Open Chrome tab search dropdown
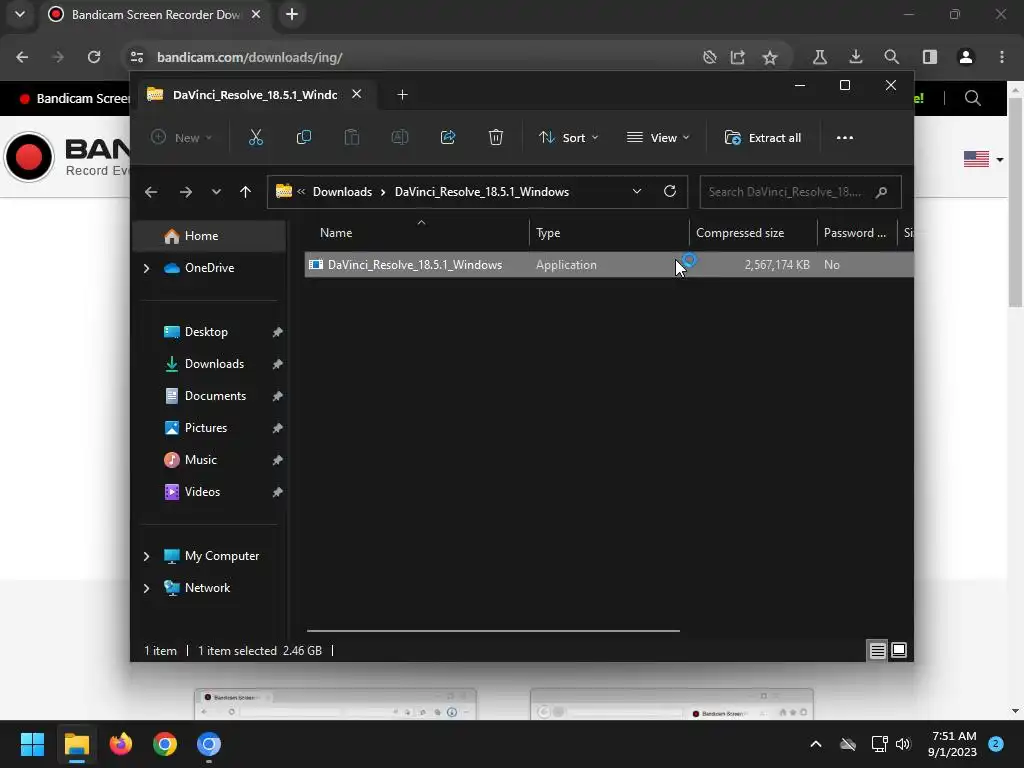Screen dimensions: 1024x768 coord(20,14)
